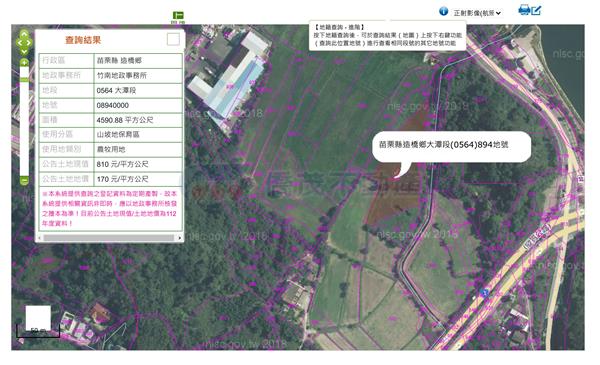Open the green legend icon above map
Viewport: 600px width, 365px height.
coord(178,16)
